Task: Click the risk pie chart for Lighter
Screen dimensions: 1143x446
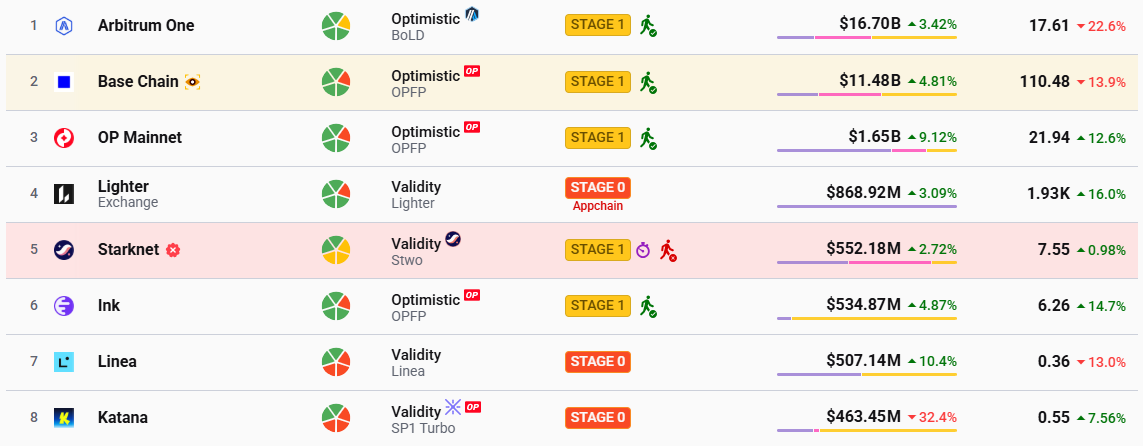Action: click(335, 193)
